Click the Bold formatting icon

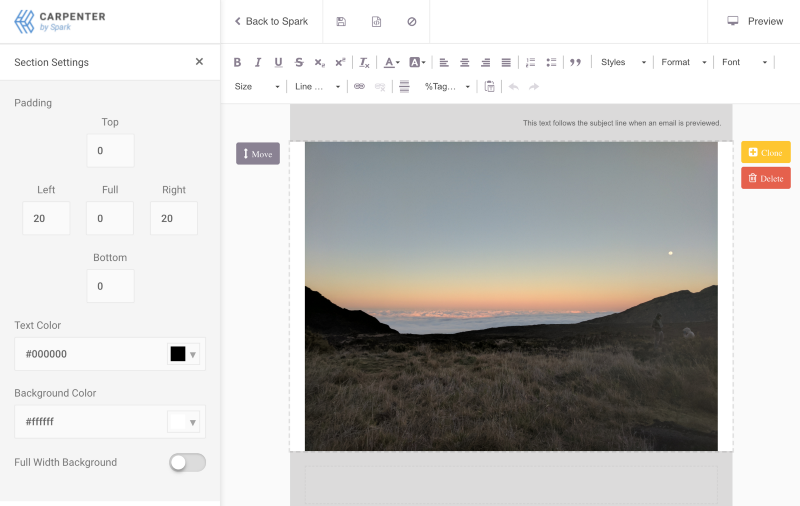click(237, 62)
